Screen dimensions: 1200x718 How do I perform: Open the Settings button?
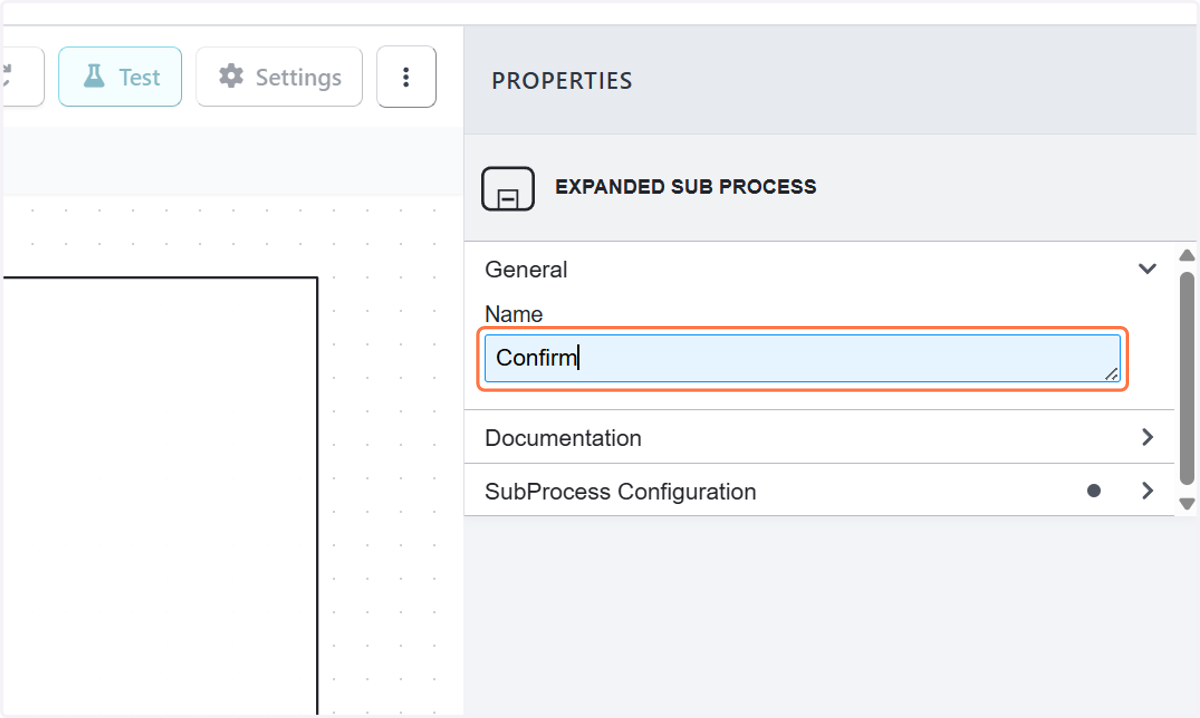pos(279,77)
